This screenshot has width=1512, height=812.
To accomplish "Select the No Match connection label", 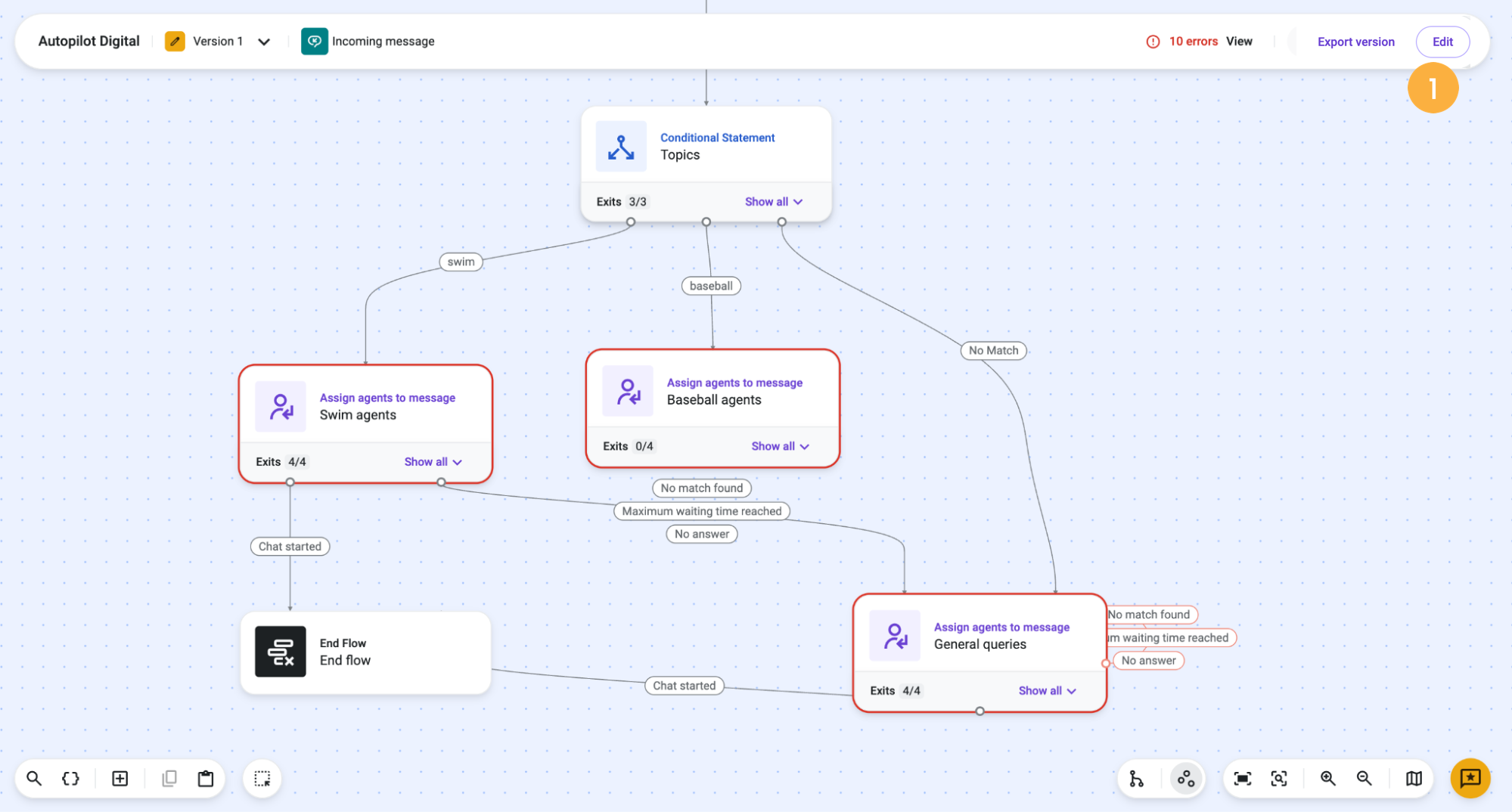I will [993, 350].
